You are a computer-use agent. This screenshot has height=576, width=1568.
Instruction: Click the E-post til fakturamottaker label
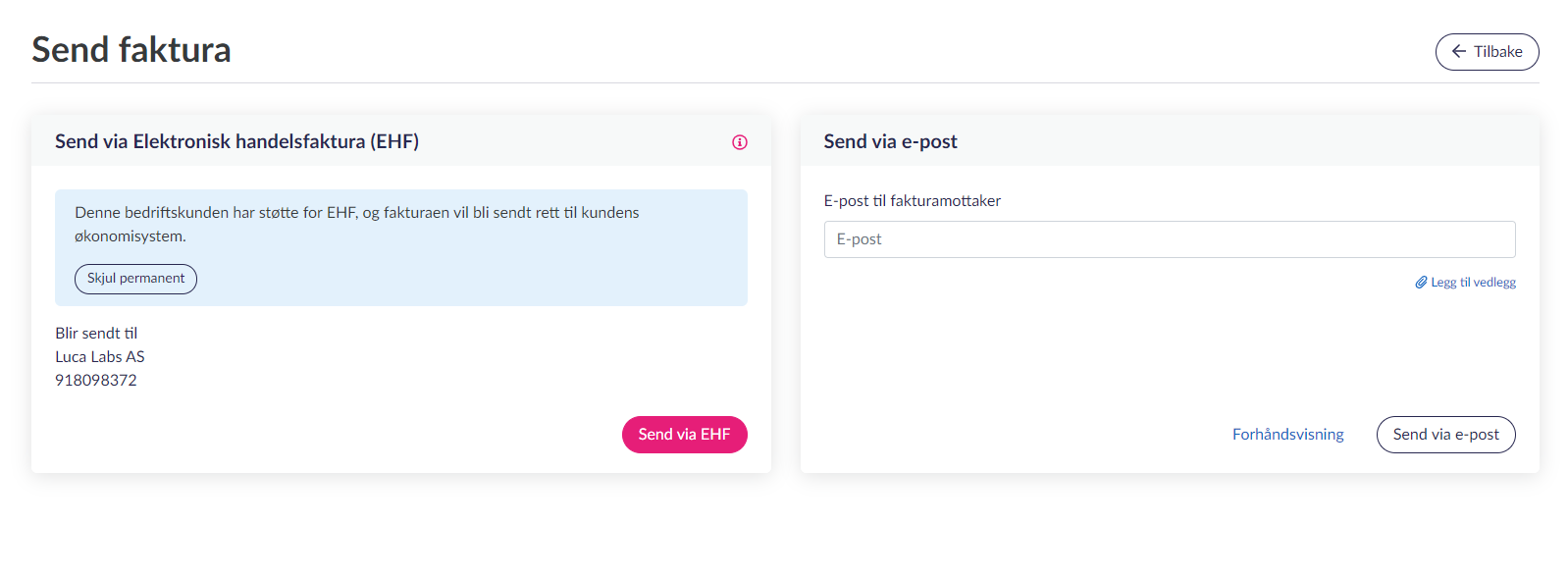(x=912, y=201)
